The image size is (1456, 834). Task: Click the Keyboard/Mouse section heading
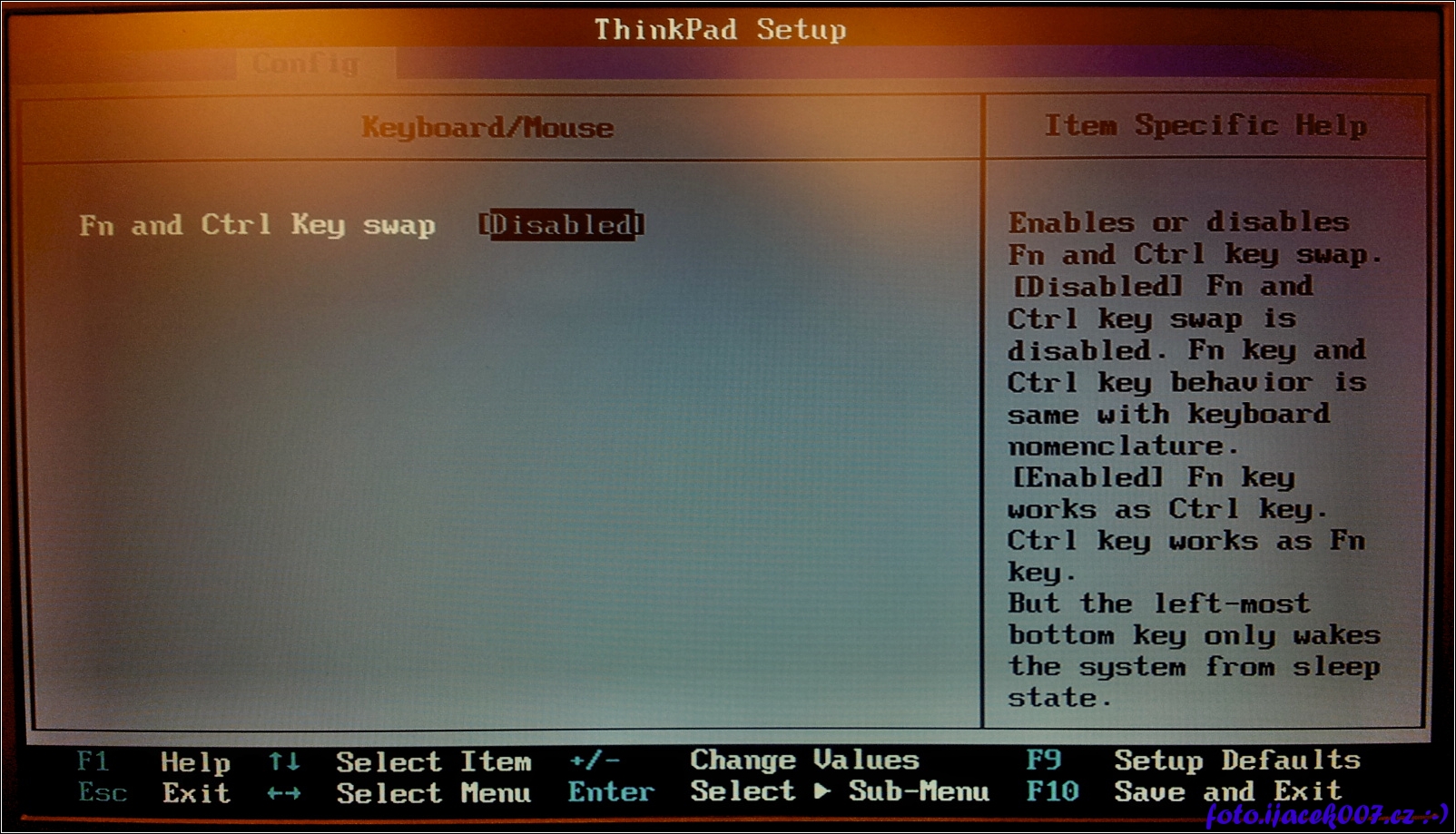(x=487, y=128)
